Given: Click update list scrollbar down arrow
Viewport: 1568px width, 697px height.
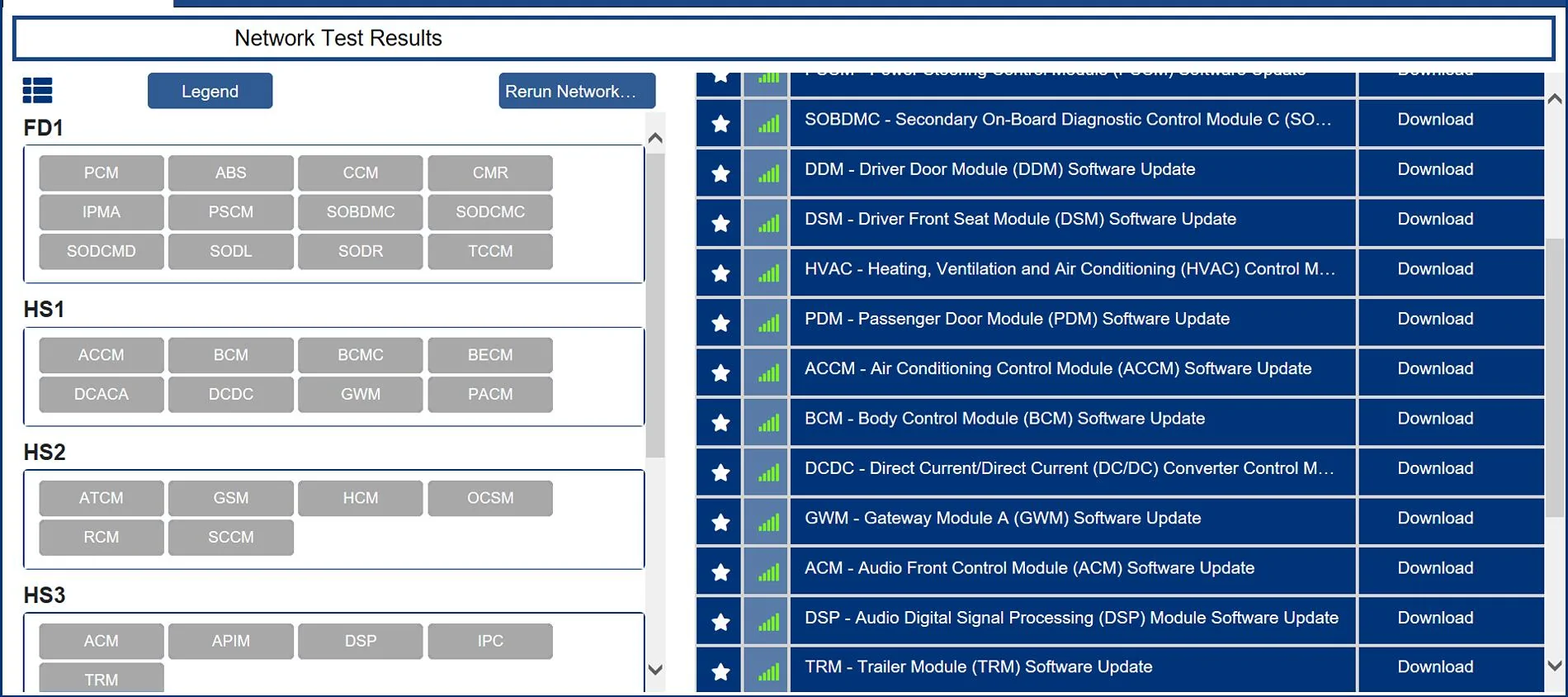Looking at the screenshot, I should click(x=1555, y=666).
